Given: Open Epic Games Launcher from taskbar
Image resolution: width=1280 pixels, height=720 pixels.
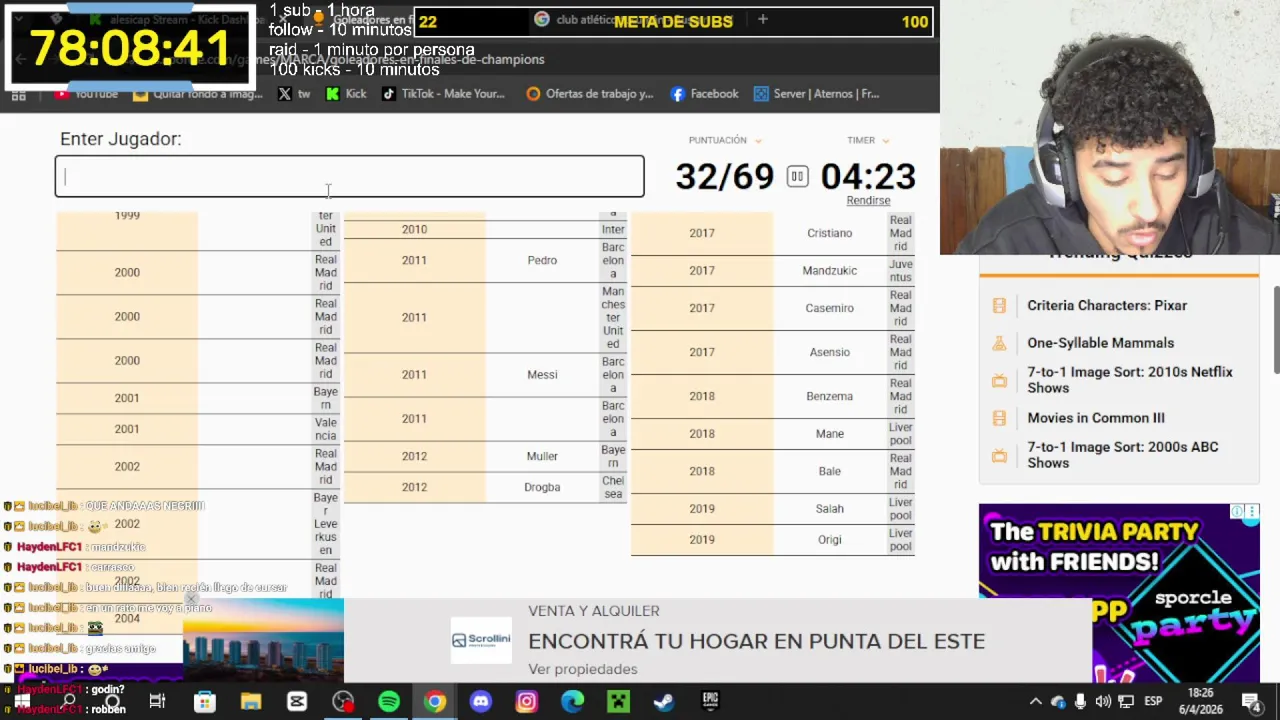Looking at the screenshot, I should 710,701.
